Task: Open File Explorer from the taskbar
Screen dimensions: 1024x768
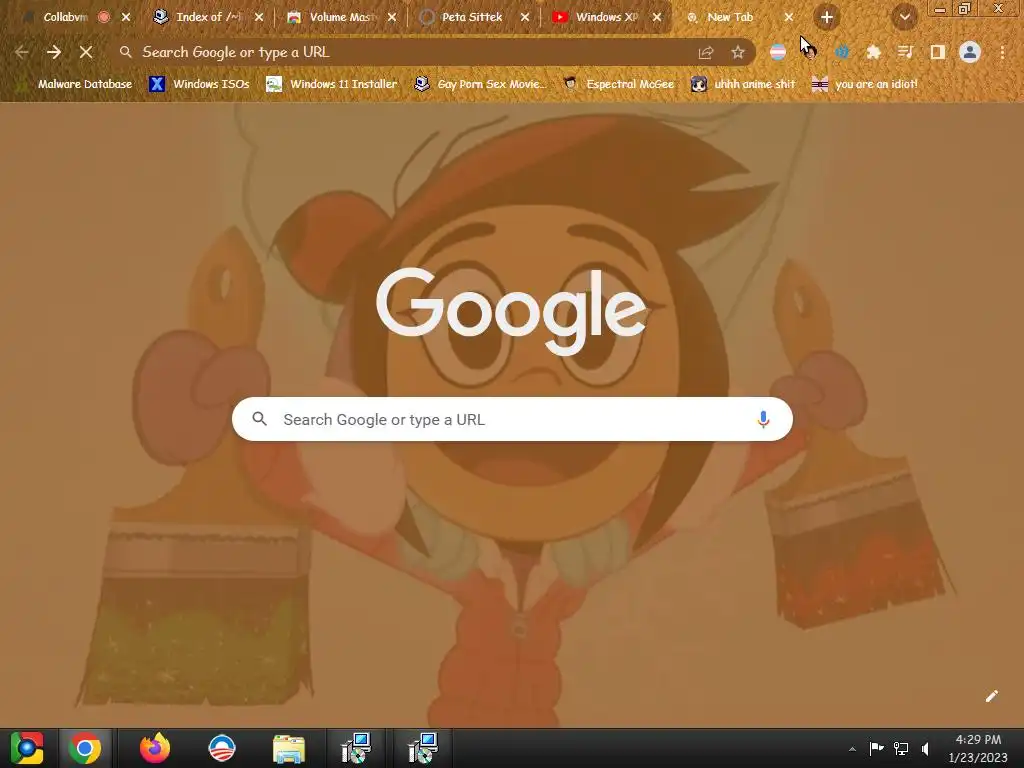Action: tap(289, 748)
